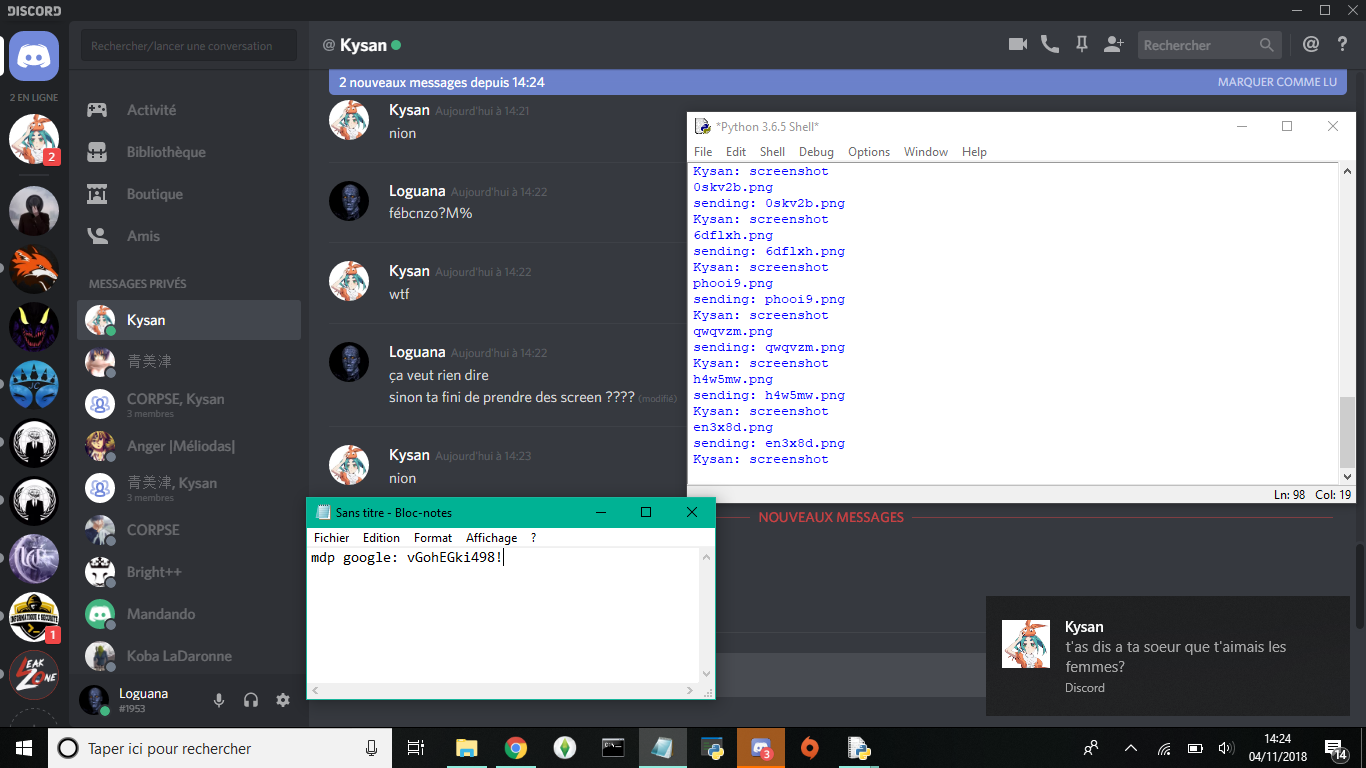
Task: Open Boutique in the sidebar
Action: pyautogui.click(x=189, y=194)
